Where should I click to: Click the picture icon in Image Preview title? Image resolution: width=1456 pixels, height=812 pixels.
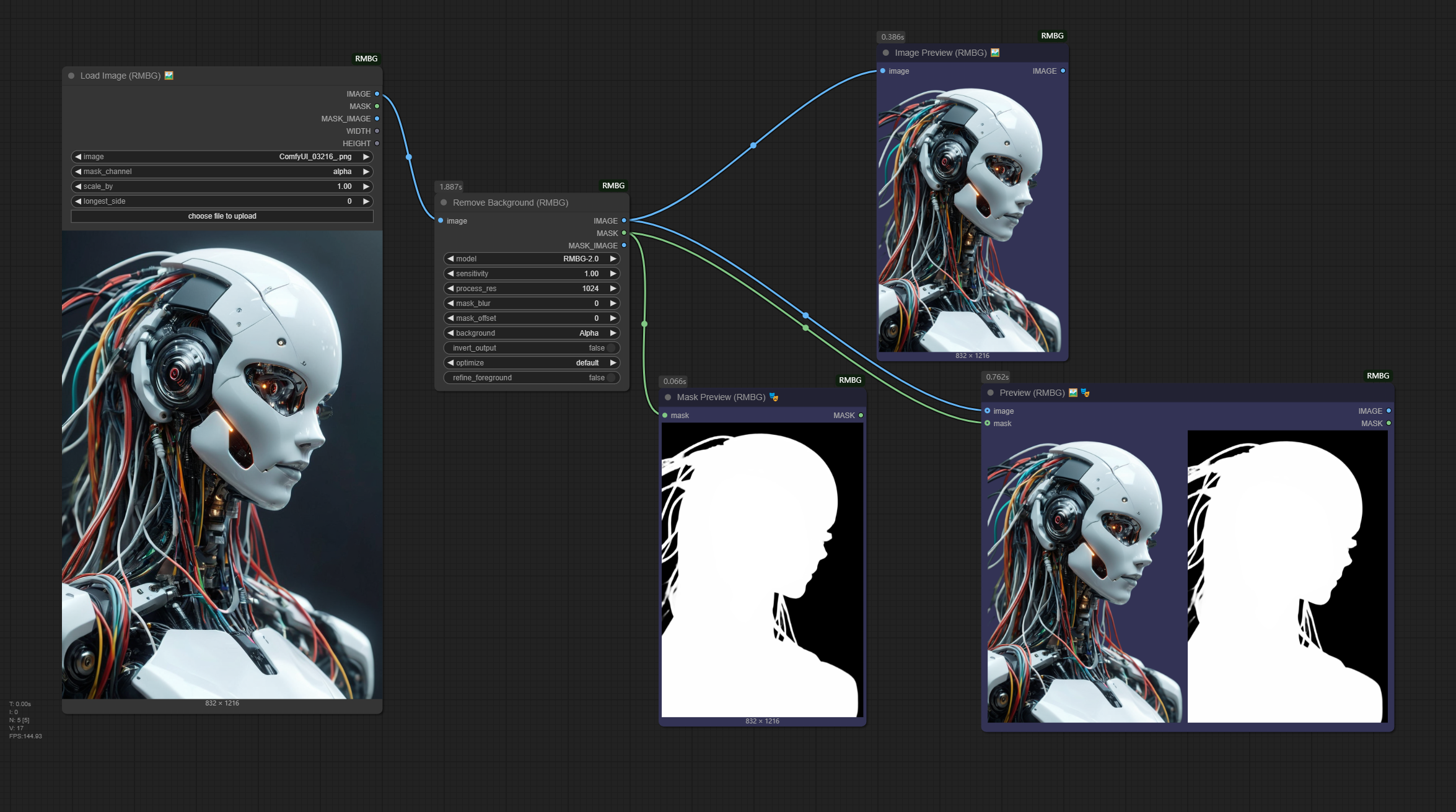click(995, 53)
